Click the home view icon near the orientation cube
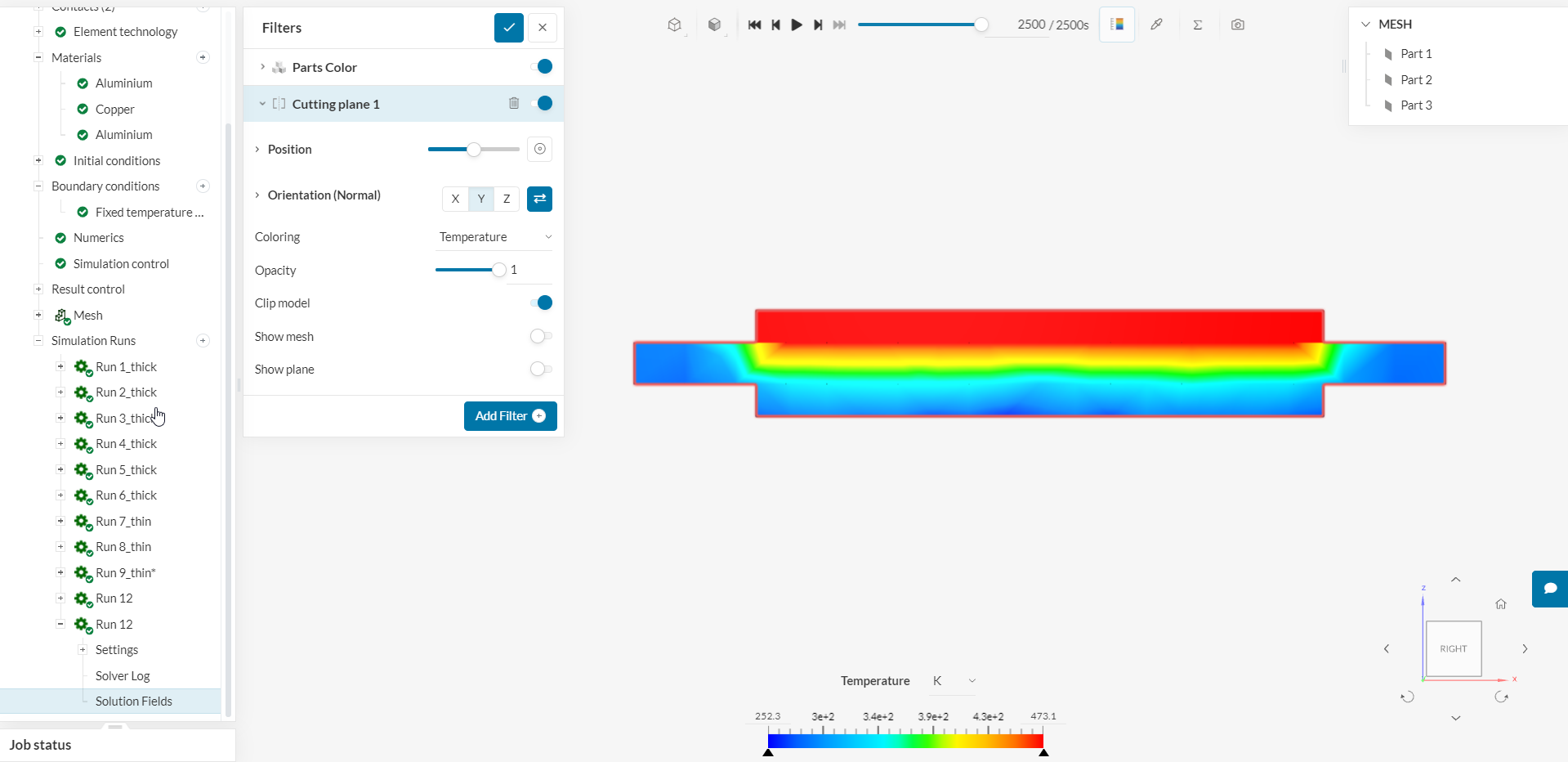The height and width of the screenshot is (762, 1568). click(1501, 603)
